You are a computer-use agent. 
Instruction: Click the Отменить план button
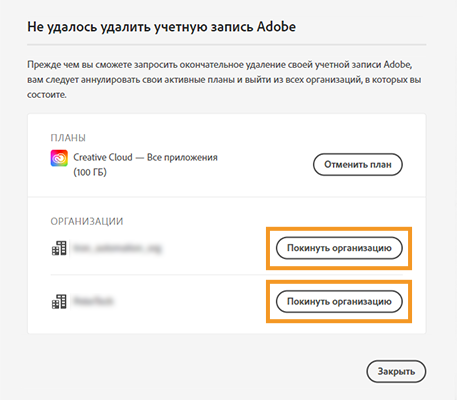358,164
